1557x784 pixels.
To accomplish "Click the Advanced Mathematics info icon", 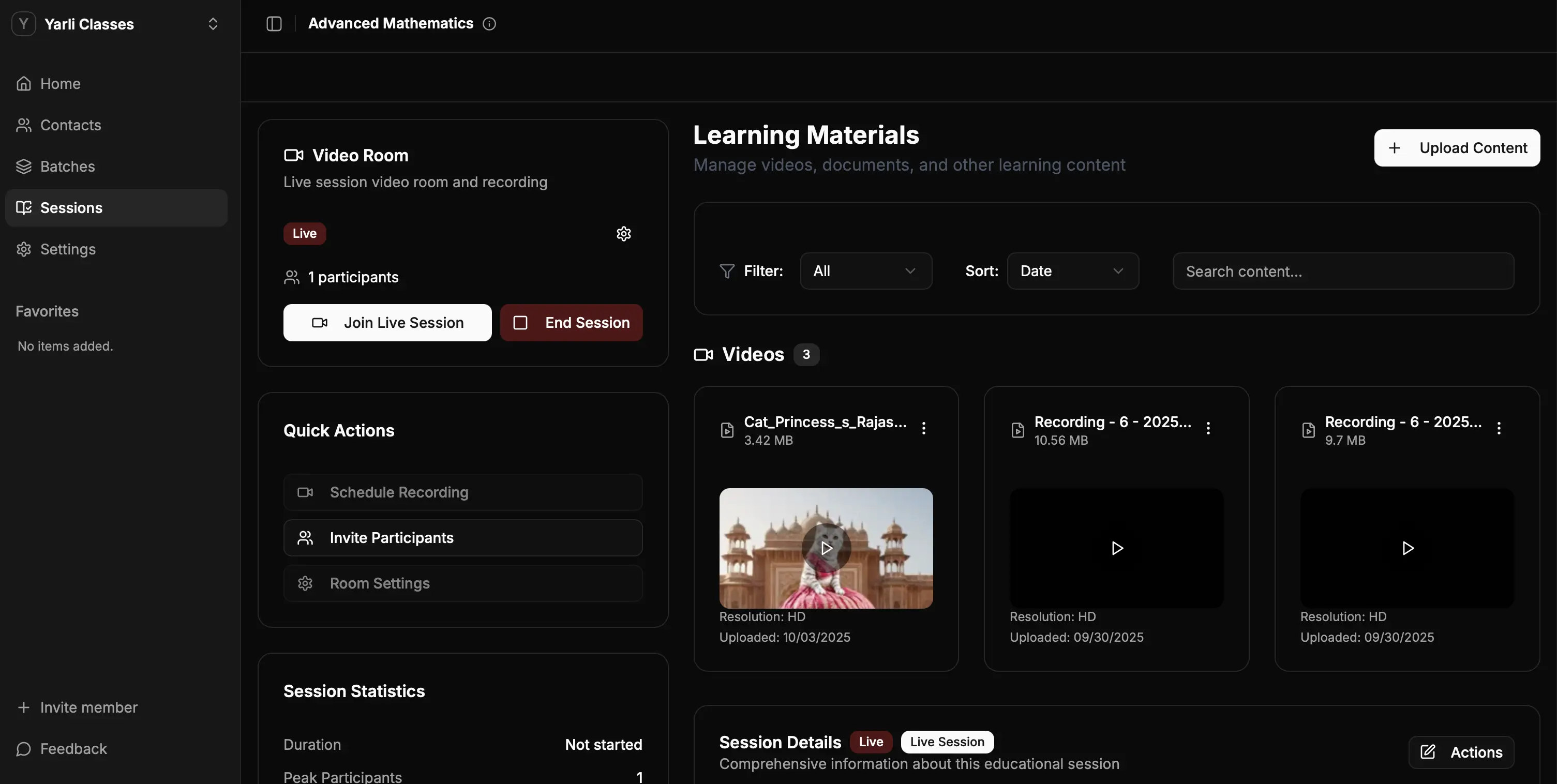I will [x=489, y=24].
